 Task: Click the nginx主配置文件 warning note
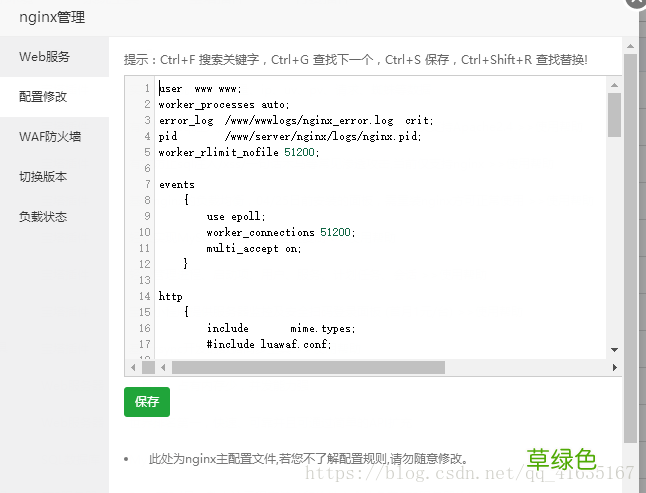click(308, 458)
